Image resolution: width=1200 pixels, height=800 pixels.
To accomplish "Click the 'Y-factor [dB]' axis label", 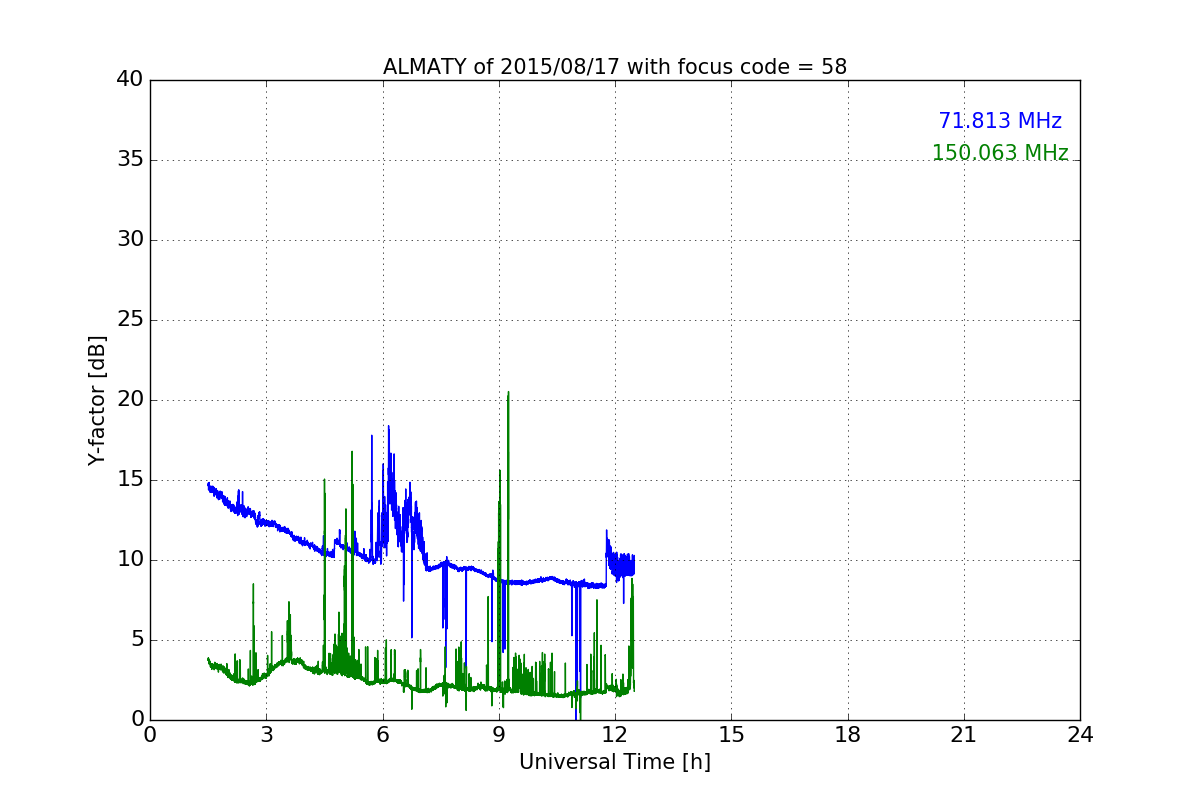I will coord(97,400).
